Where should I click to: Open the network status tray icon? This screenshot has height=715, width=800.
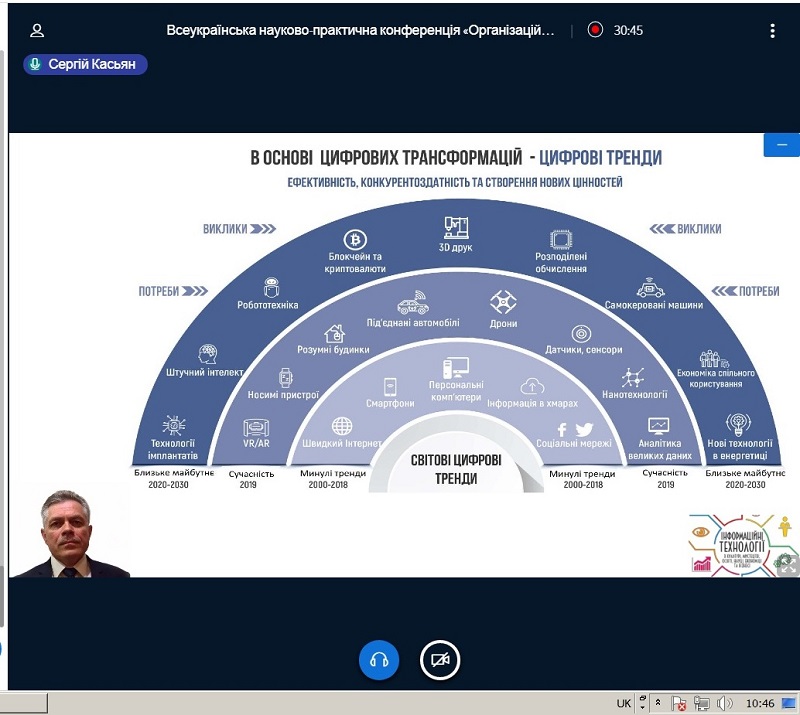pyautogui.click(x=702, y=703)
